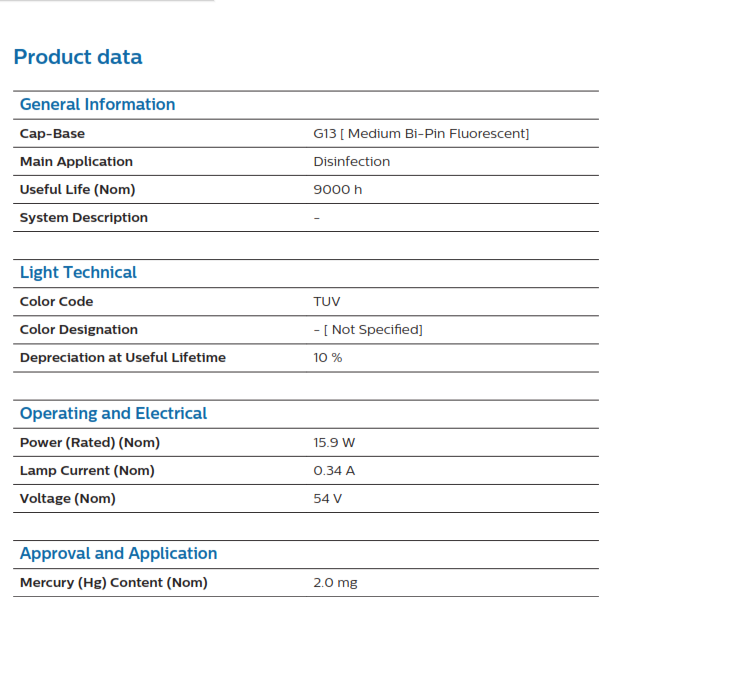Screen dimensions: 744x700
Task: Select the '15.9 W' value
Action: (x=334, y=443)
